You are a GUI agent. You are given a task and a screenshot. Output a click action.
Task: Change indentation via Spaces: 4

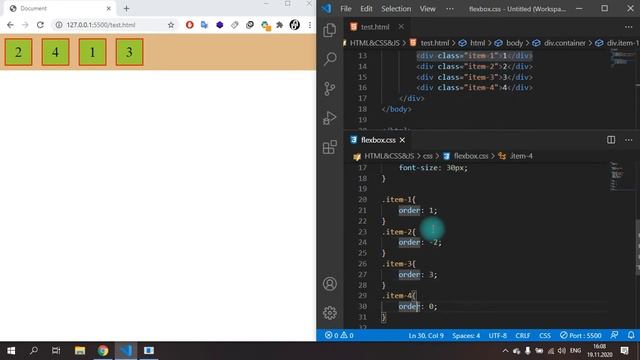(x=466, y=336)
